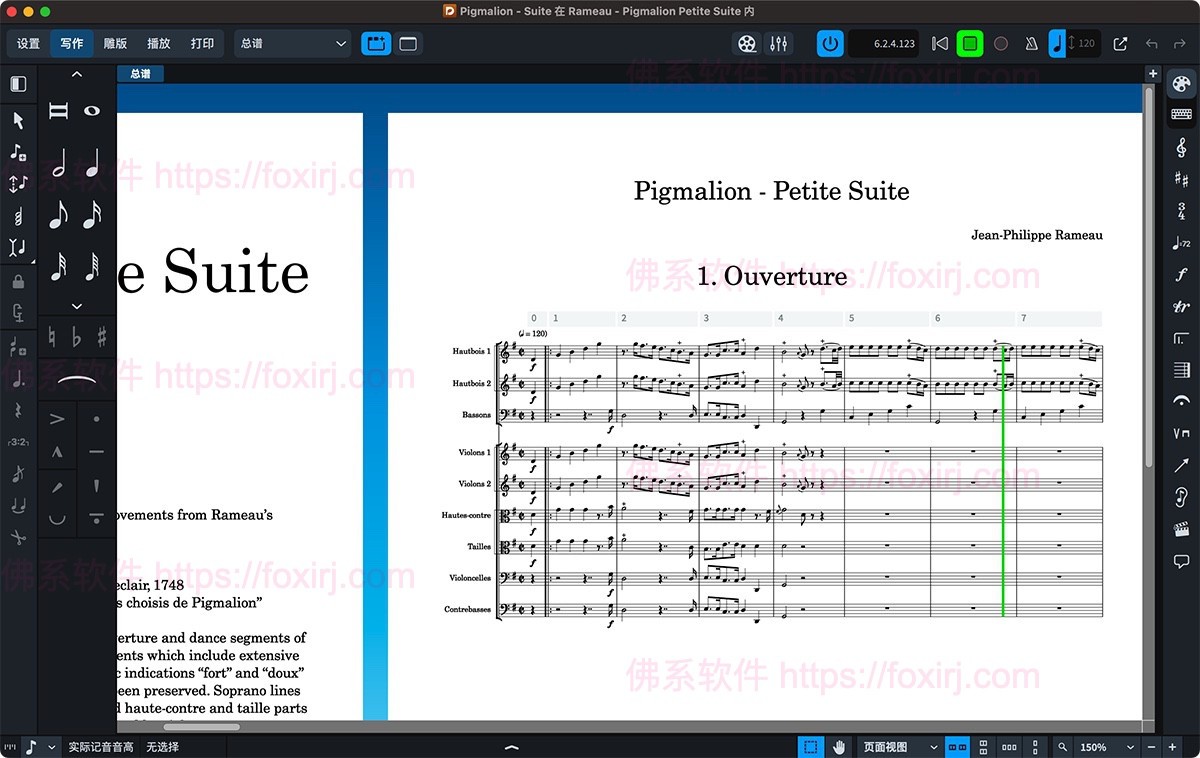This screenshot has height=758, width=1200.
Task: Zoom in with the plus button
Action: tap(1172, 746)
